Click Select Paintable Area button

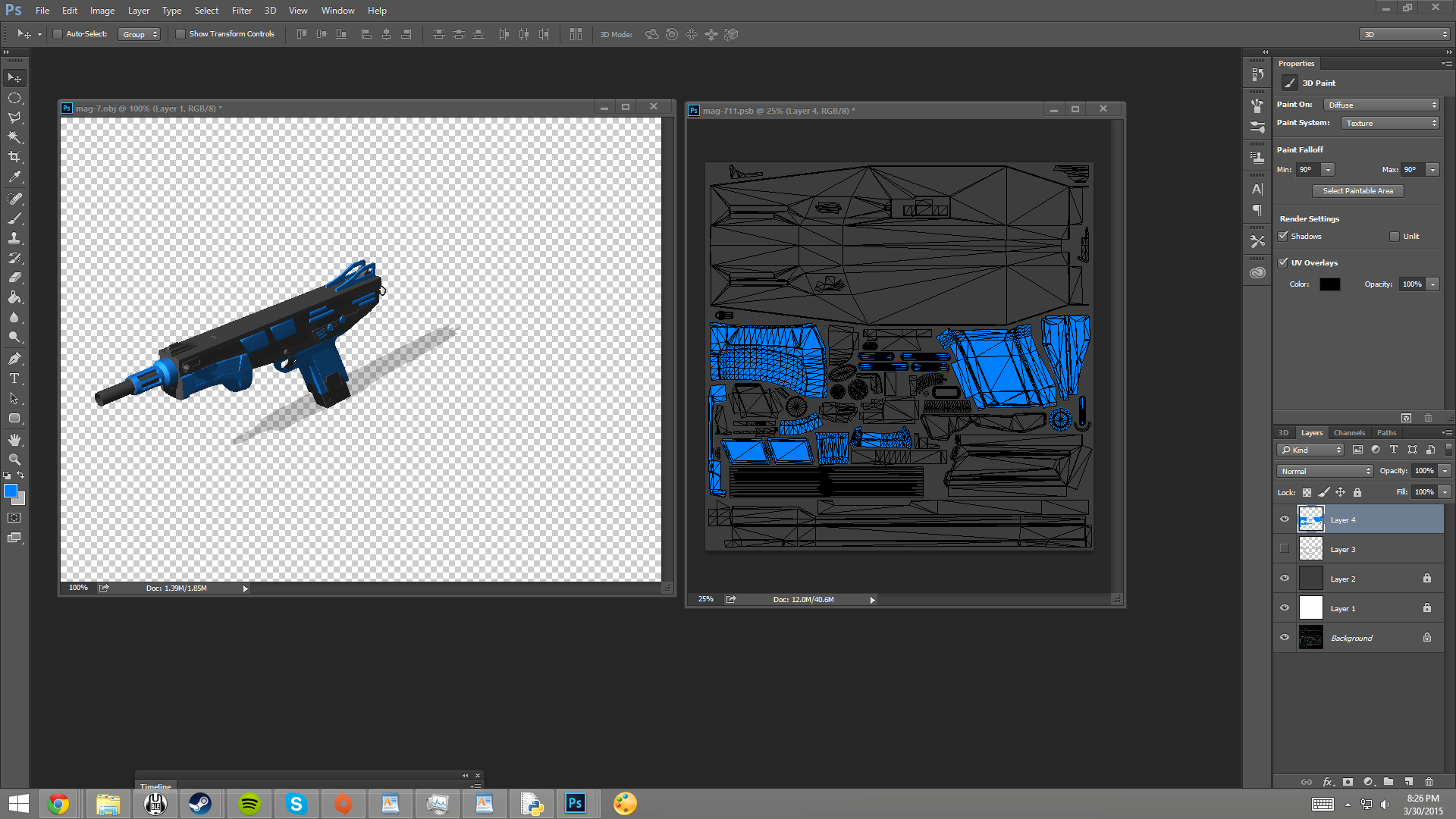pos(1357,191)
